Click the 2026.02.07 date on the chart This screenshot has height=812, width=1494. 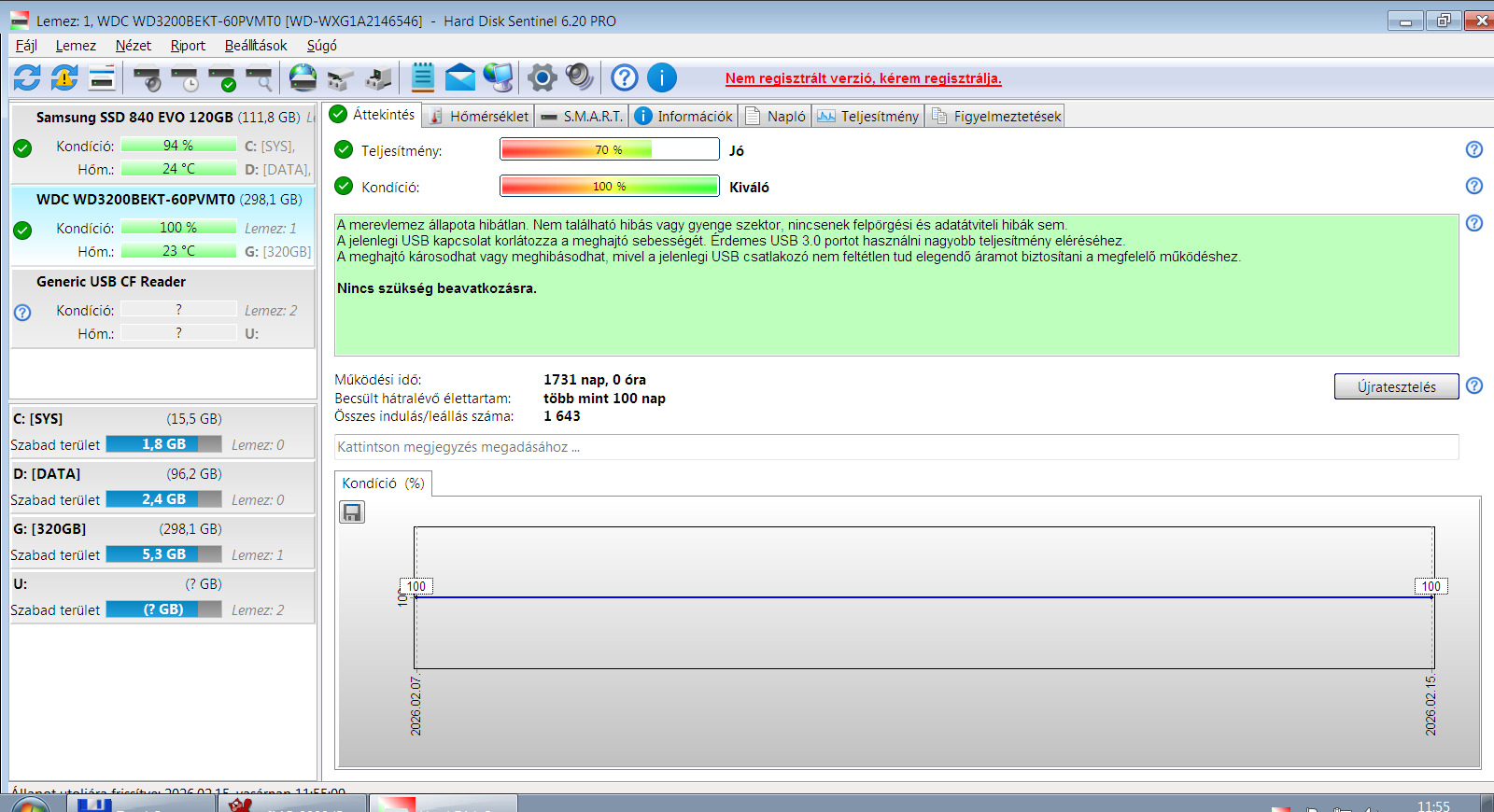point(416,705)
